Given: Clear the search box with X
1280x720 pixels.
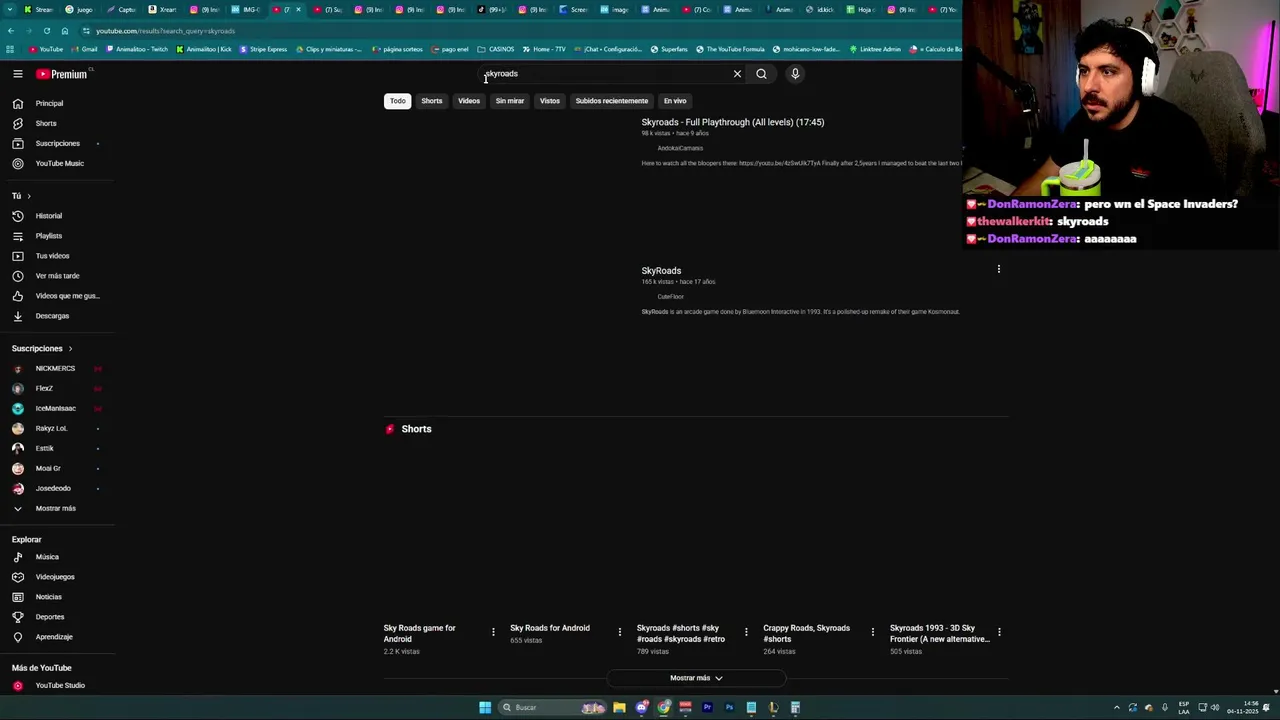Looking at the screenshot, I should 737,74.
